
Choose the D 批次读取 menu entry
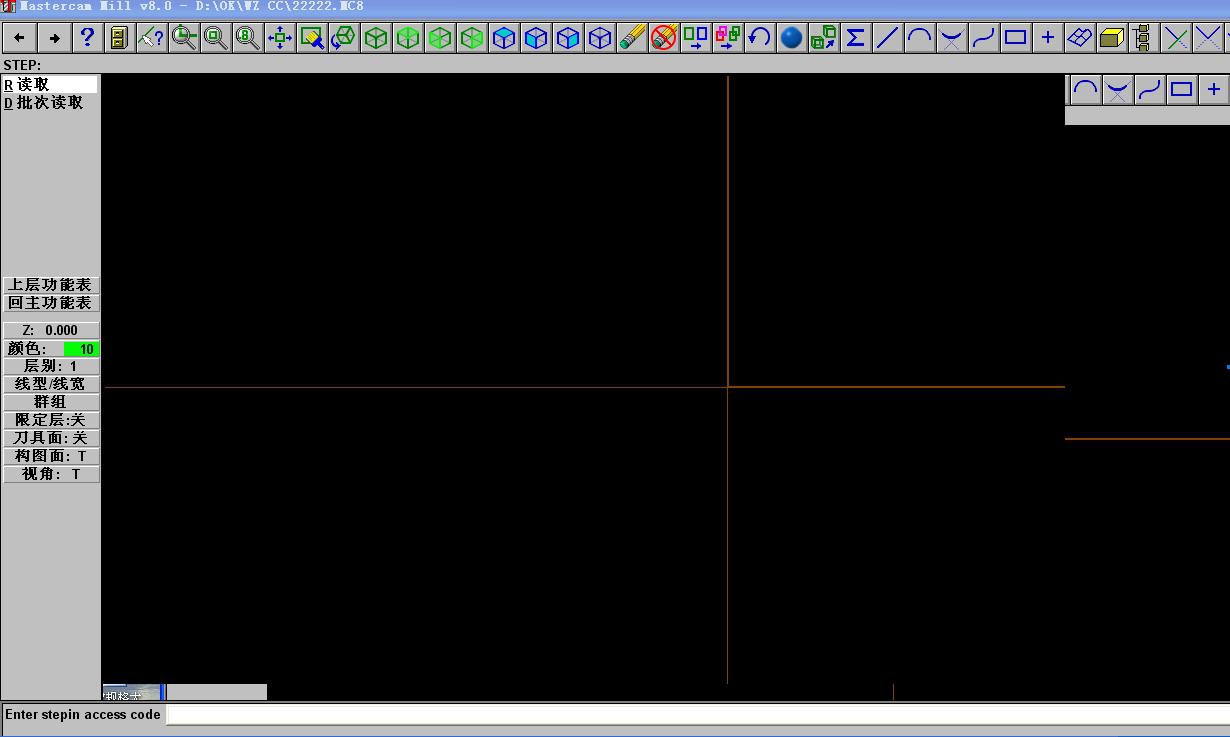pyautogui.click(x=50, y=103)
